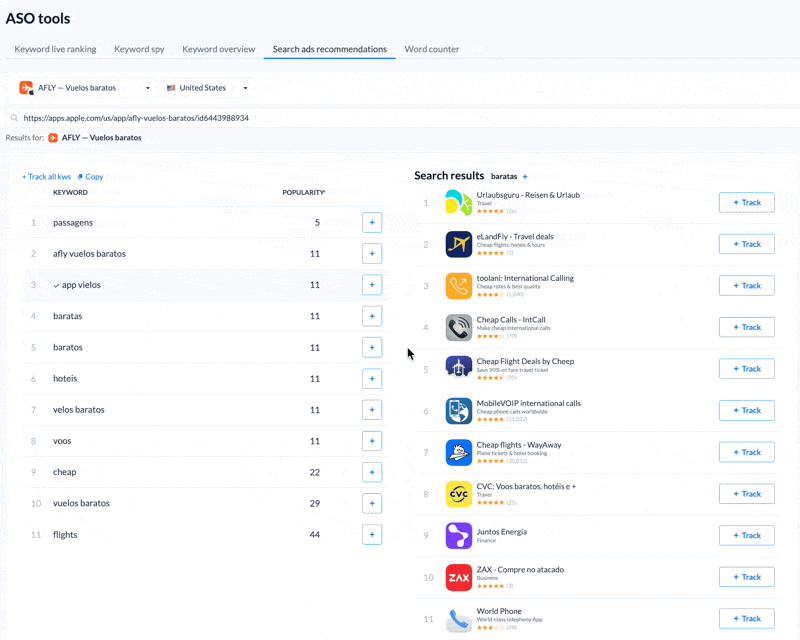Viewport: 800px width, 640px height.
Task: Select Search ads recommendations tab
Action: (x=330, y=49)
